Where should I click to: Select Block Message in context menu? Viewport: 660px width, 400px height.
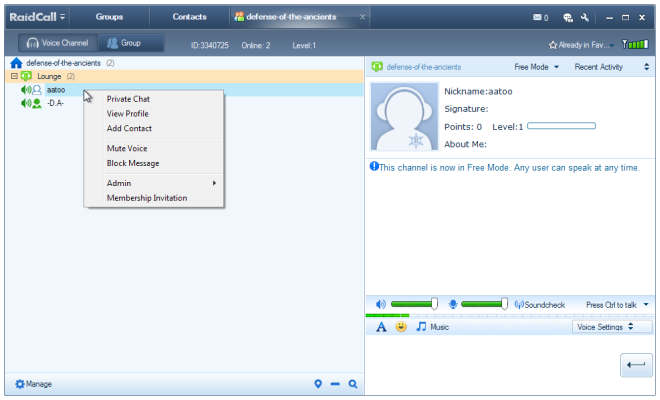pyautogui.click(x=133, y=163)
